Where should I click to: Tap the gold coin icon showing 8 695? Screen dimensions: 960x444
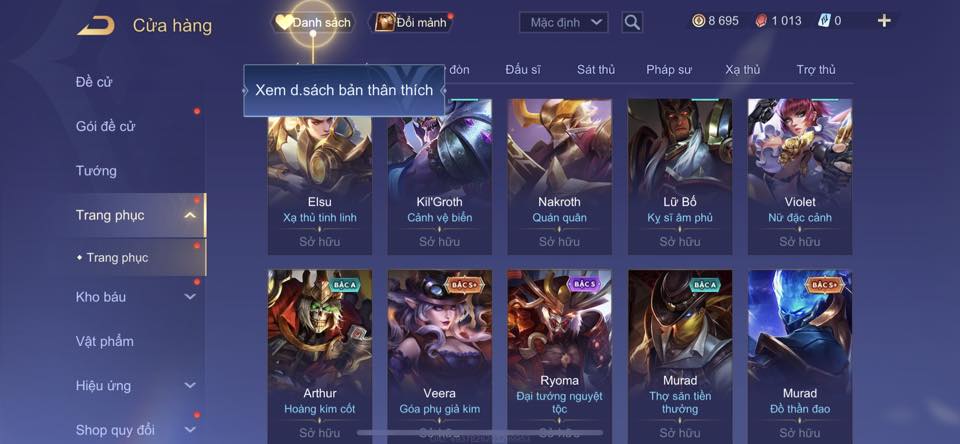tap(699, 21)
